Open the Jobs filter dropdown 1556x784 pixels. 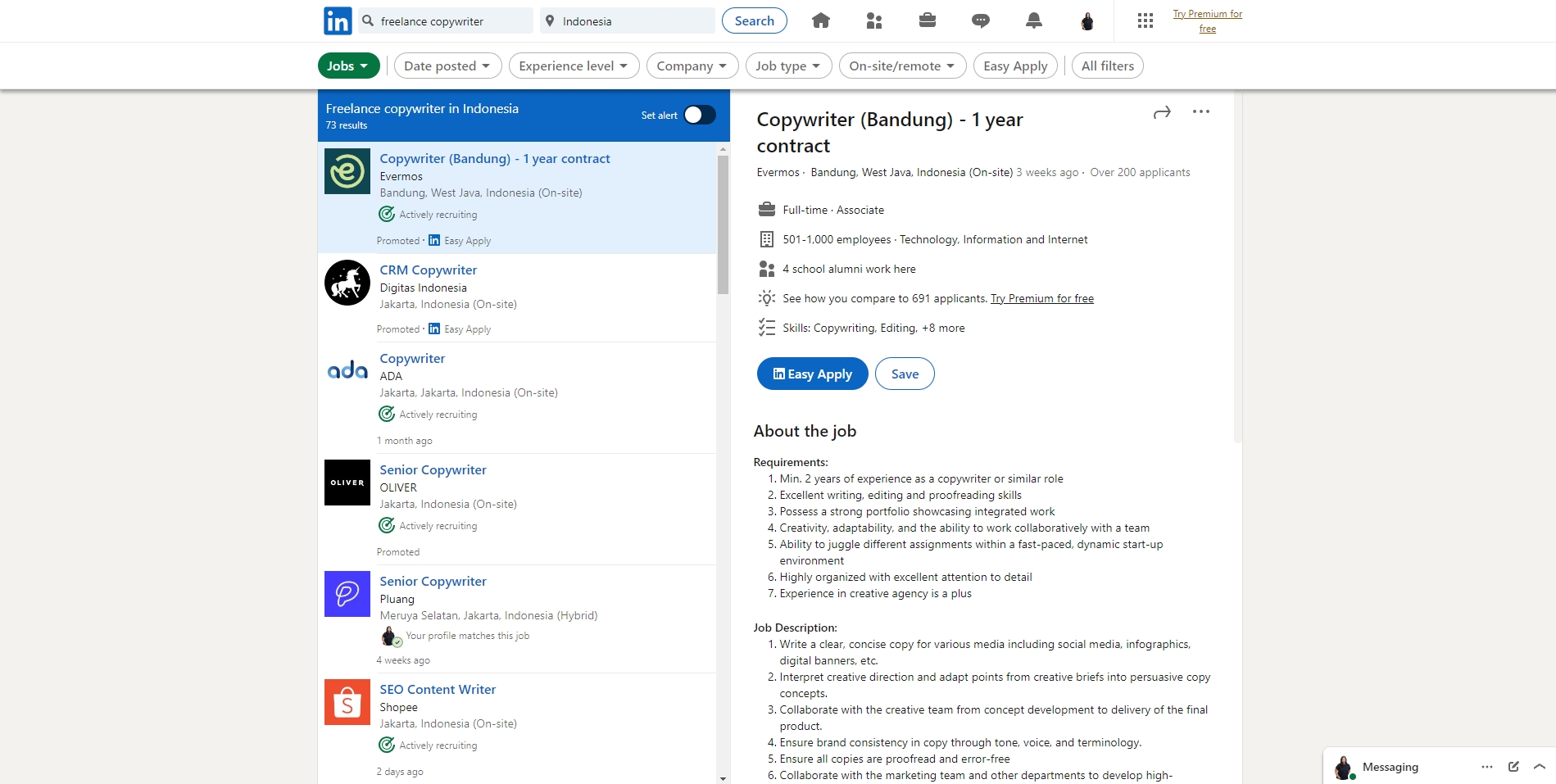[348, 66]
